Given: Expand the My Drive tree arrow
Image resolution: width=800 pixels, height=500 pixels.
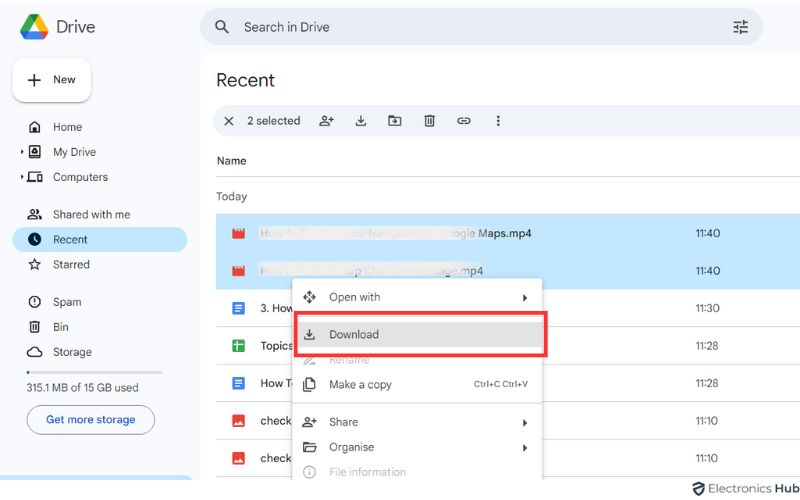Looking at the screenshot, I should point(21,152).
